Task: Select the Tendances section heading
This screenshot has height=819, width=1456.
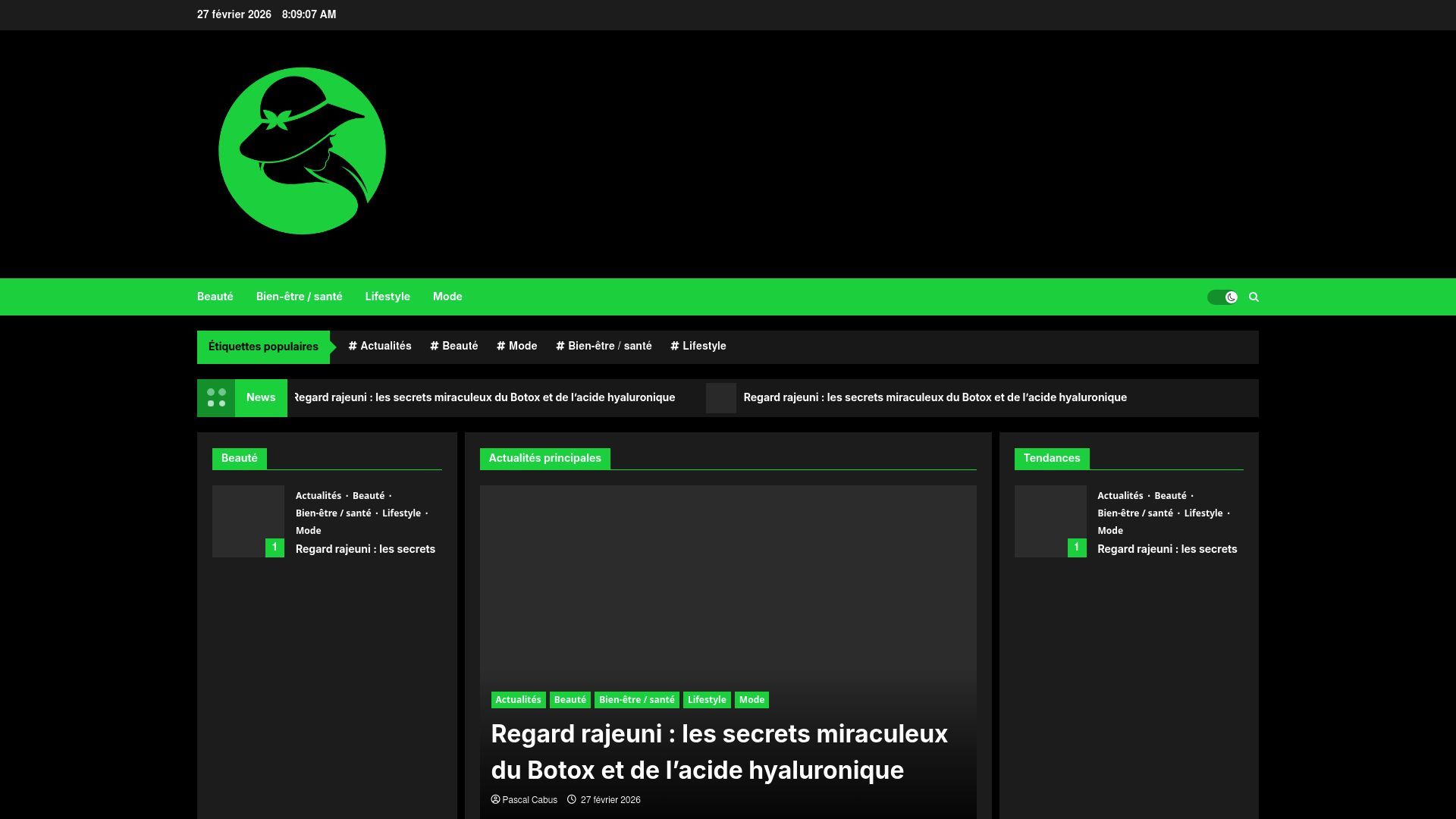Action: (1052, 458)
